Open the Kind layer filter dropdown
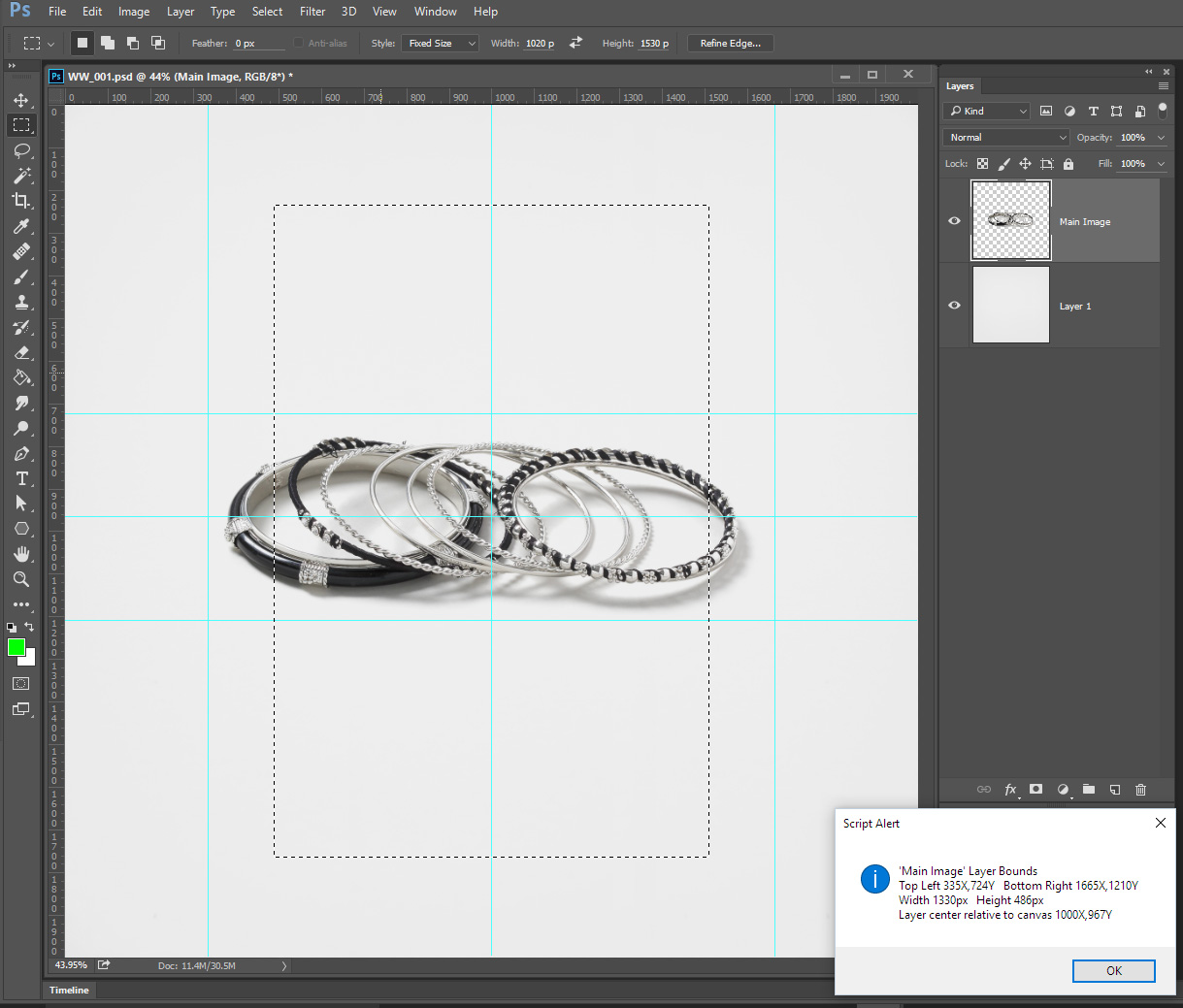The image size is (1183, 1008). point(987,112)
